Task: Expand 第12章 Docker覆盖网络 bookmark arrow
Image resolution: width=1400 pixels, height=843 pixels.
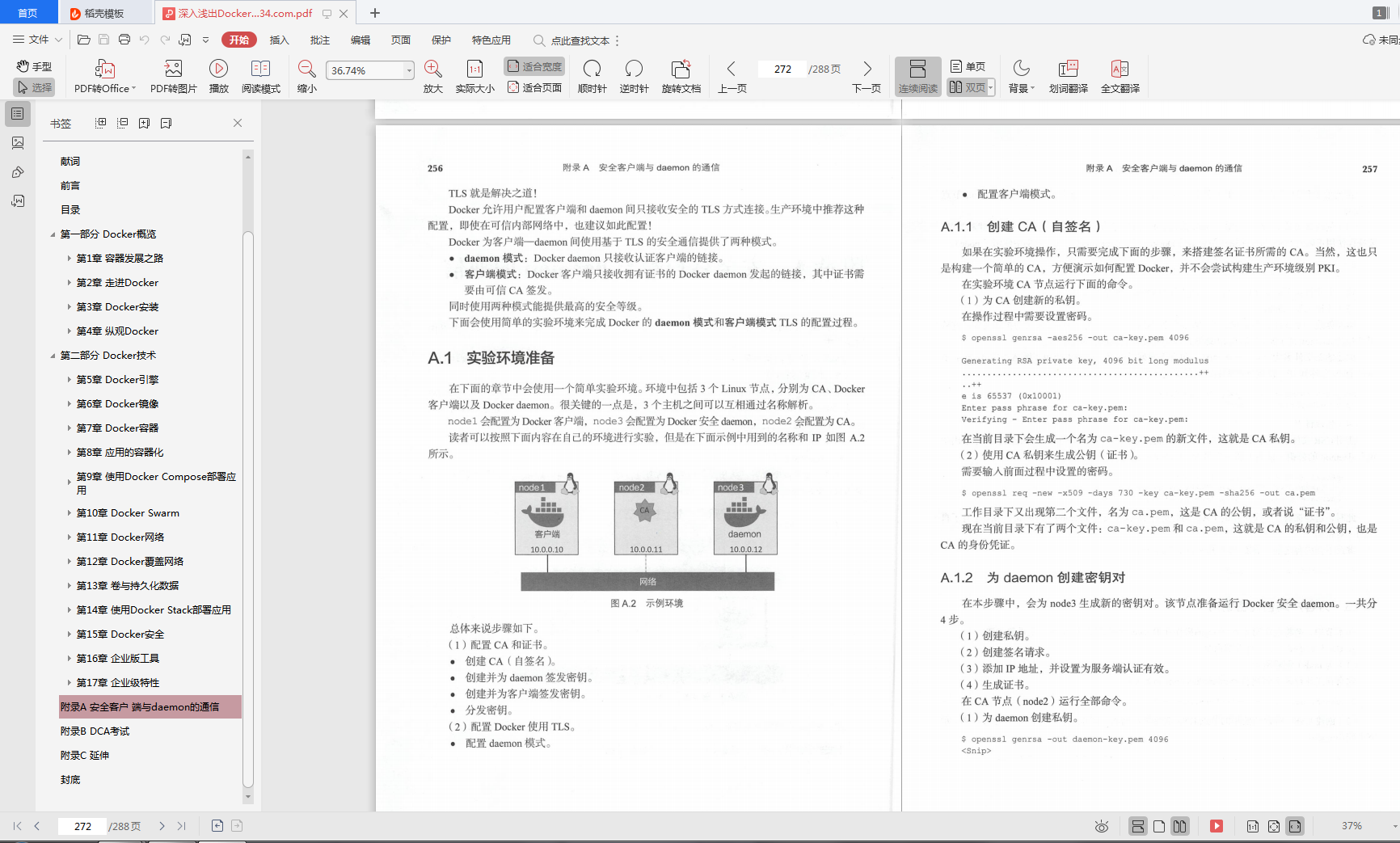Action: (x=69, y=562)
